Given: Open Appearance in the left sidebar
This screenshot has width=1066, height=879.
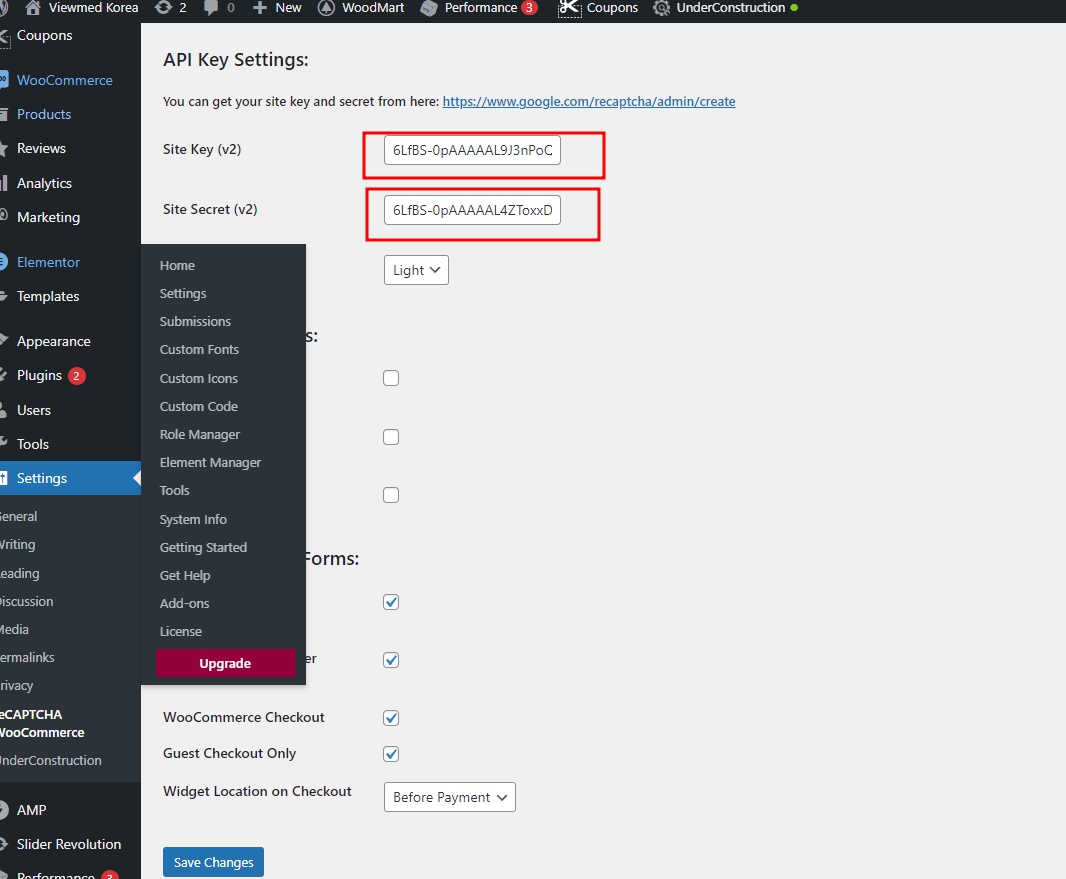Looking at the screenshot, I should click(54, 341).
